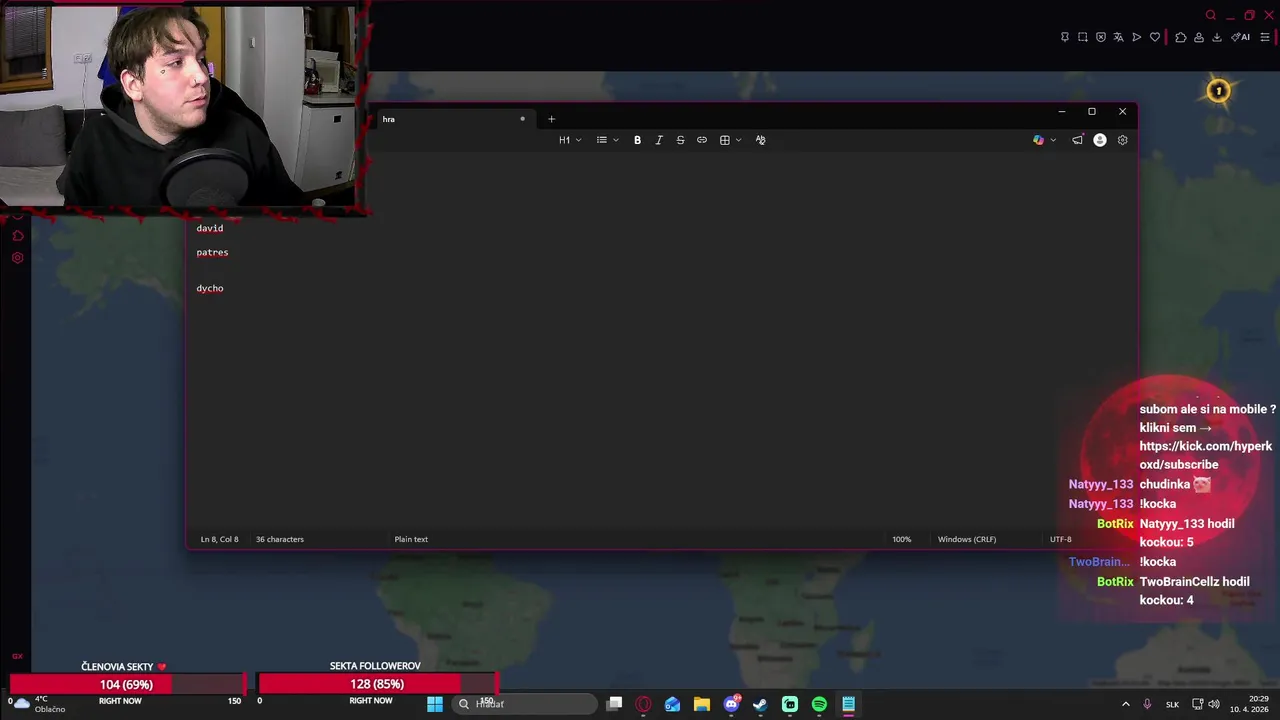This screenshot has height=720, width=1280.
Task: Open Opera GX from taskbar
Action: click(x=644, y=704)
